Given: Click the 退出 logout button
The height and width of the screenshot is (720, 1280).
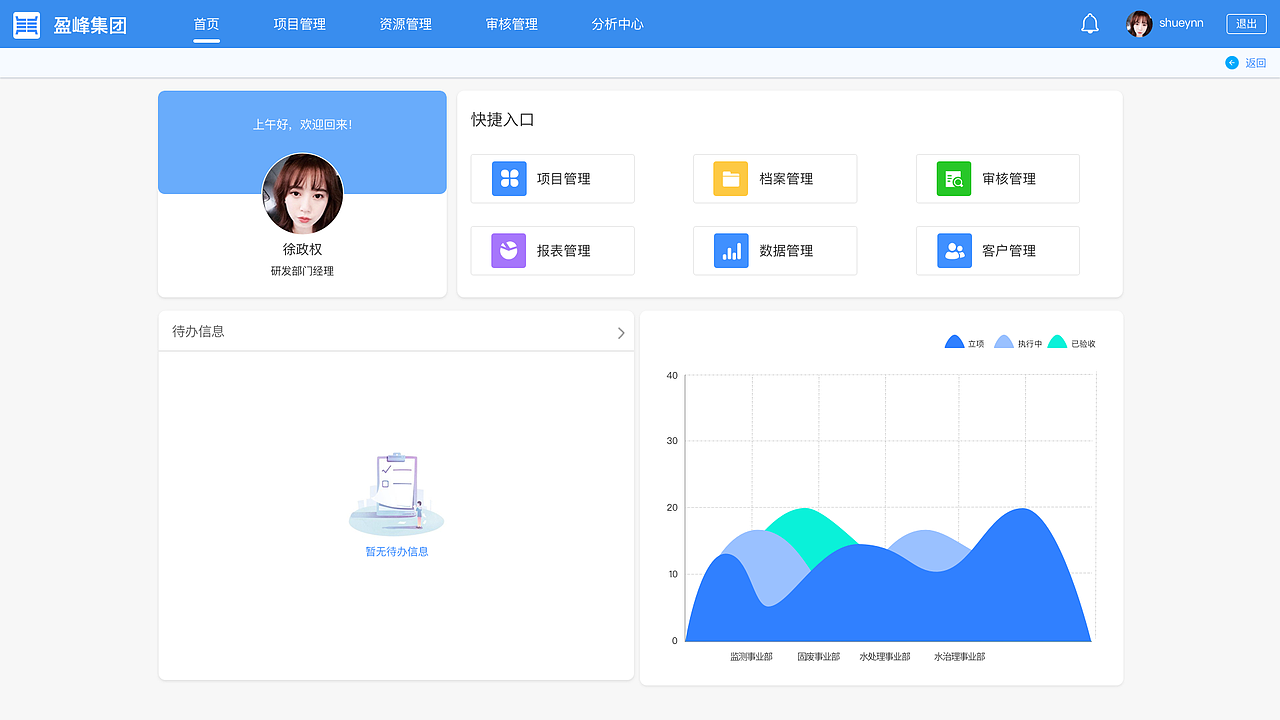Looking at the screenshot, I should coord(1246,23).
